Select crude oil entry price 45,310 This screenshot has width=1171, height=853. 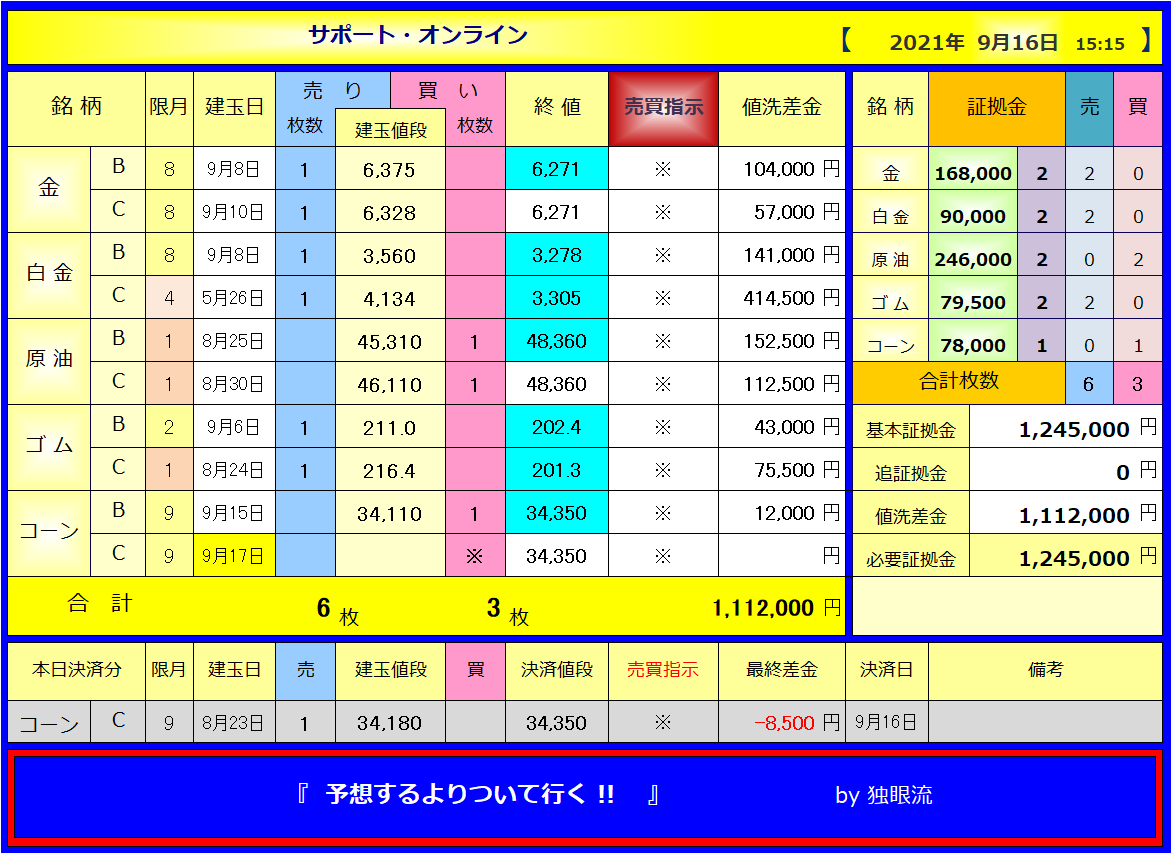[x=391, y=341]
